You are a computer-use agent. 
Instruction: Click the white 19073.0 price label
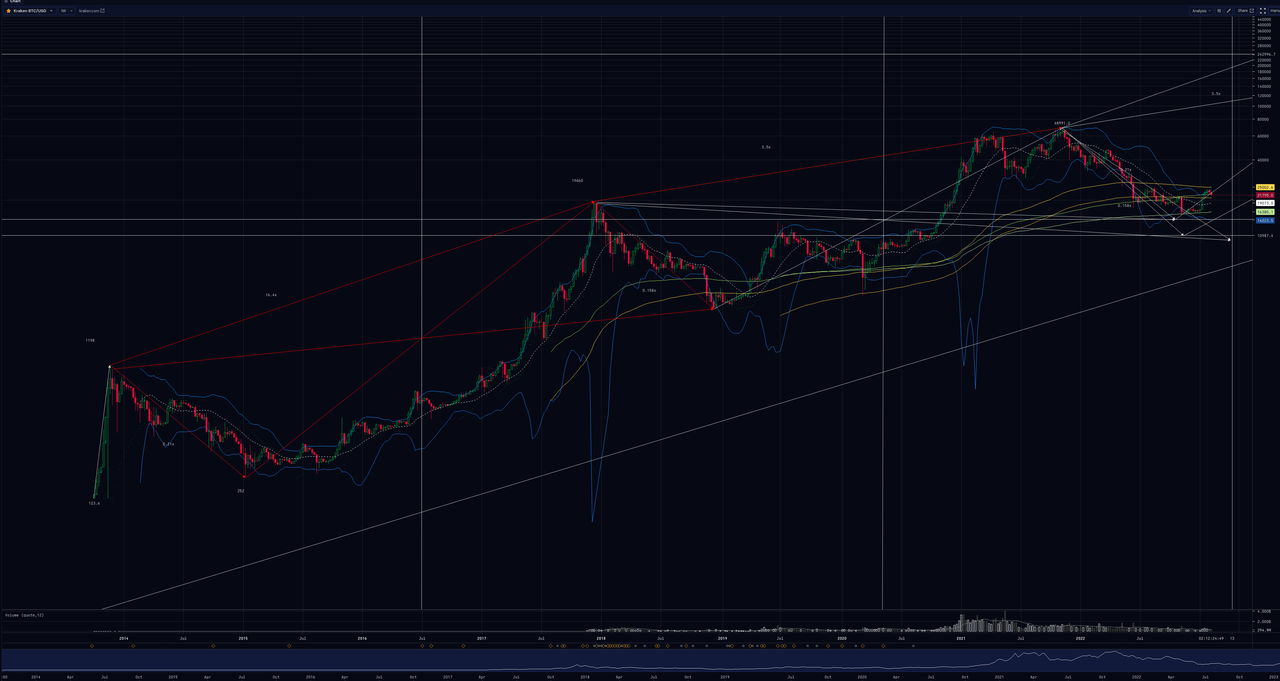pos(1265,203)
